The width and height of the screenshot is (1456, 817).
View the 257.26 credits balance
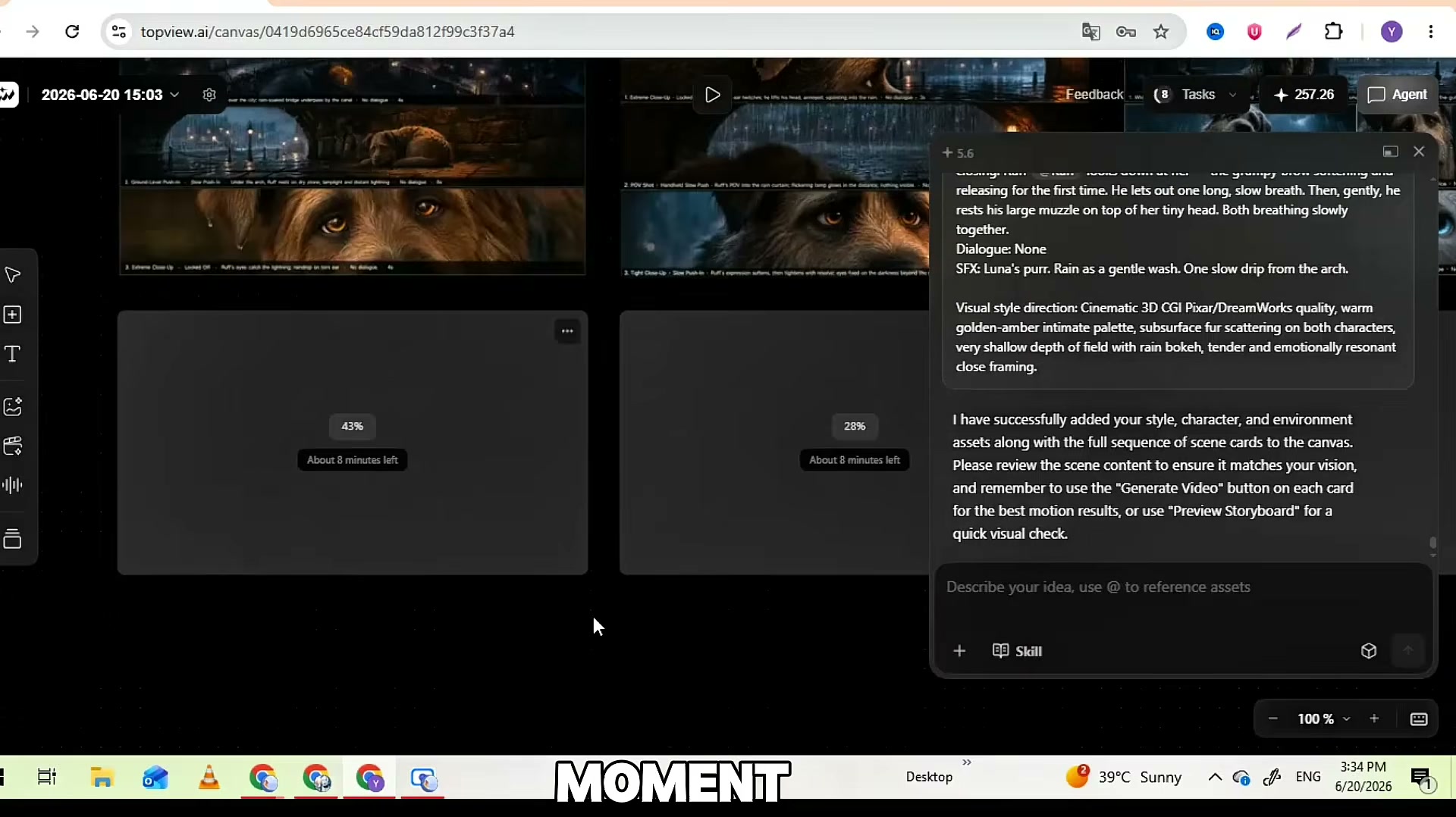click(x=1304, y=95)
